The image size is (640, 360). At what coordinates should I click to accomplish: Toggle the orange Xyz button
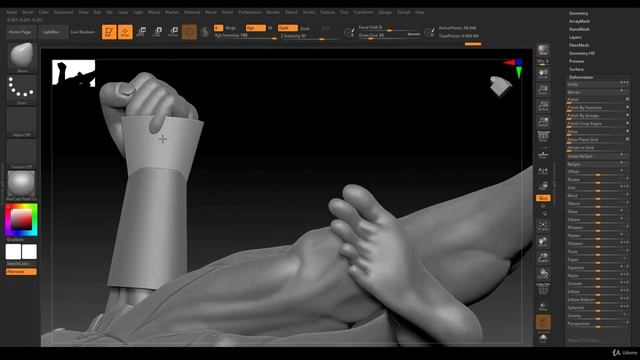[543, 198]
